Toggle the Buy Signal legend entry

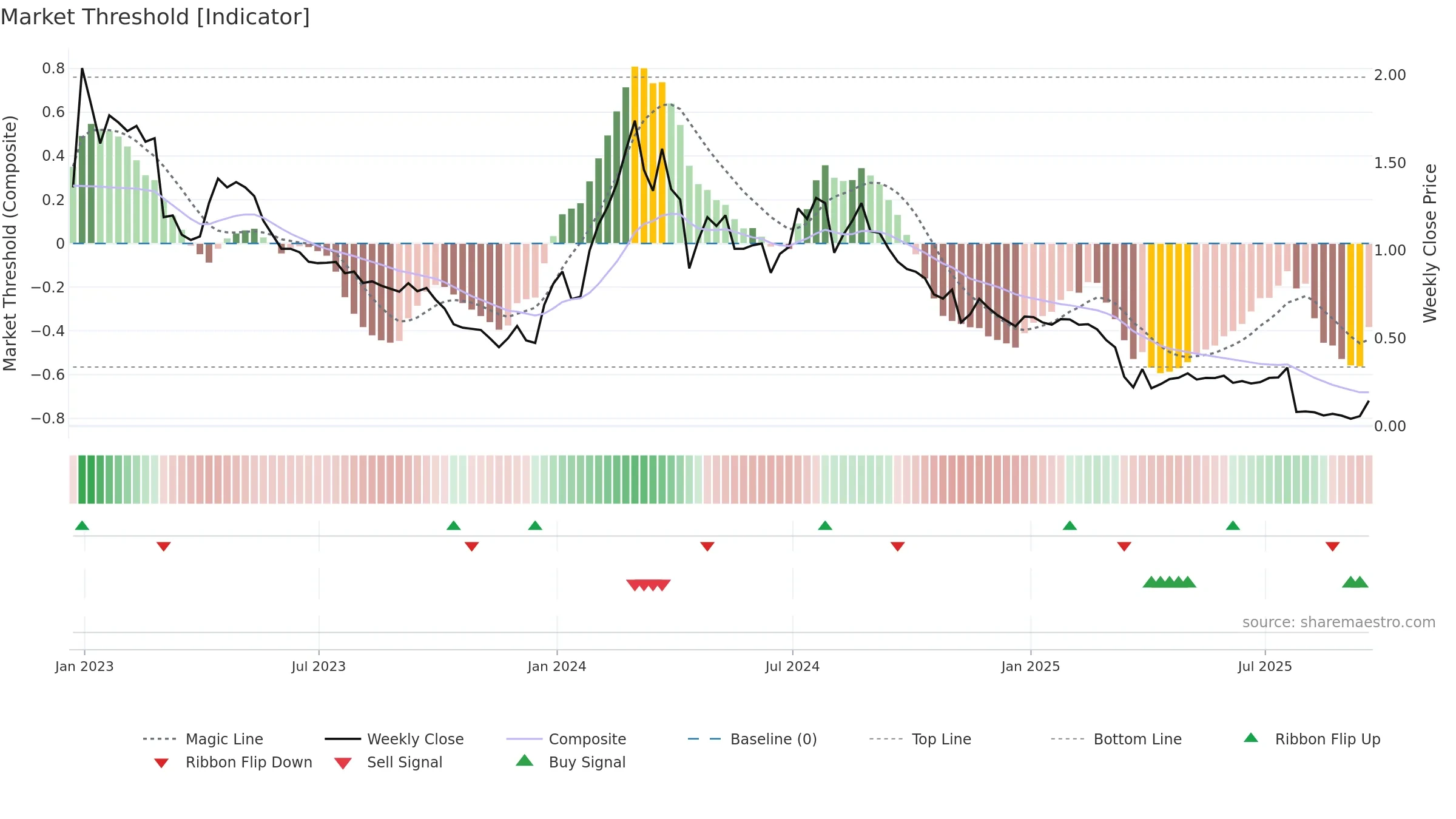point(570,762)
